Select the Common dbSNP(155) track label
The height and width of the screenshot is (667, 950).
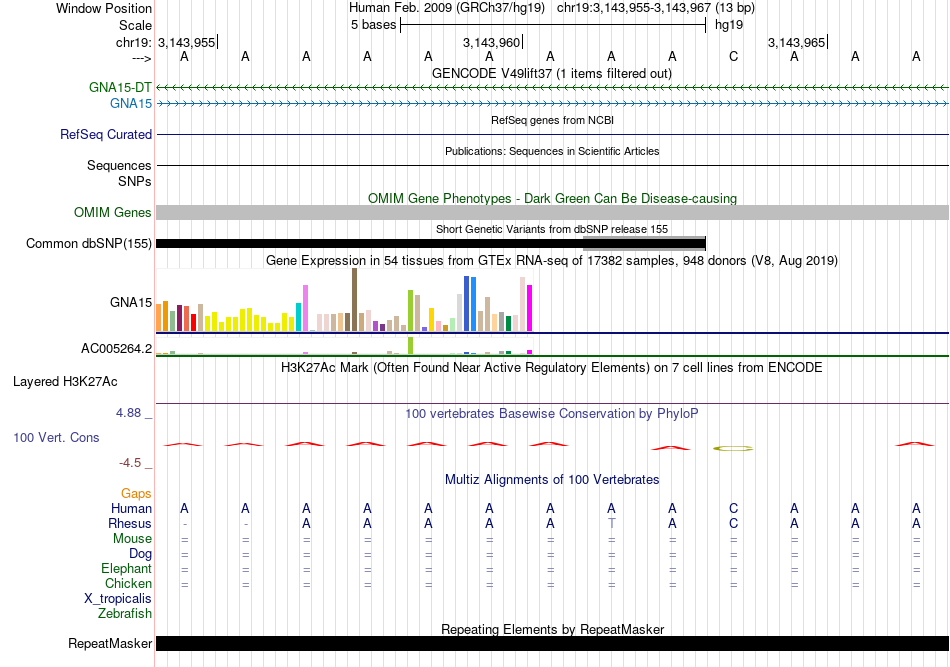[x=89, y=244]
